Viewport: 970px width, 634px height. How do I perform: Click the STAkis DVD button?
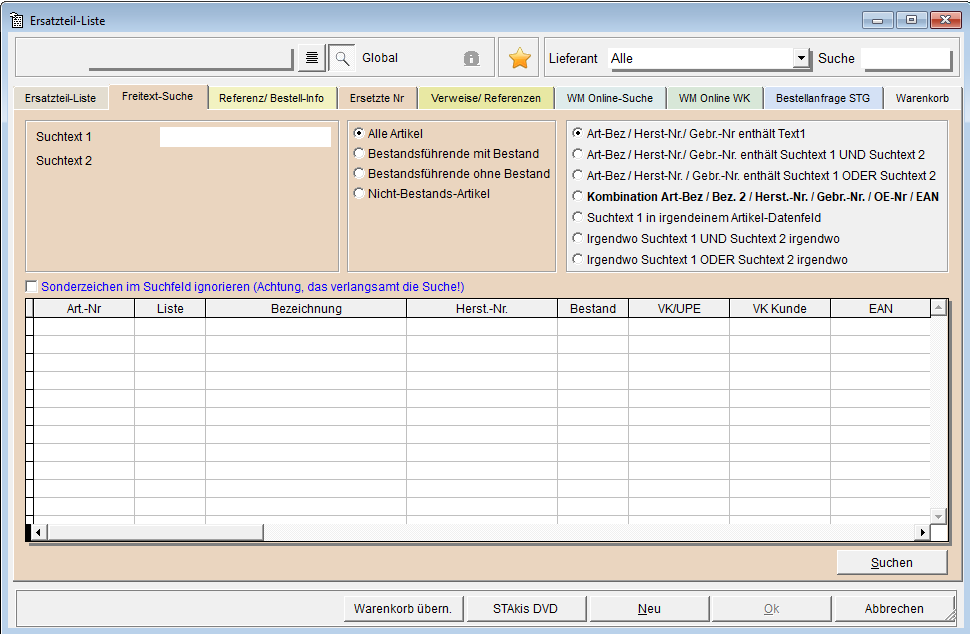point(525,609)
